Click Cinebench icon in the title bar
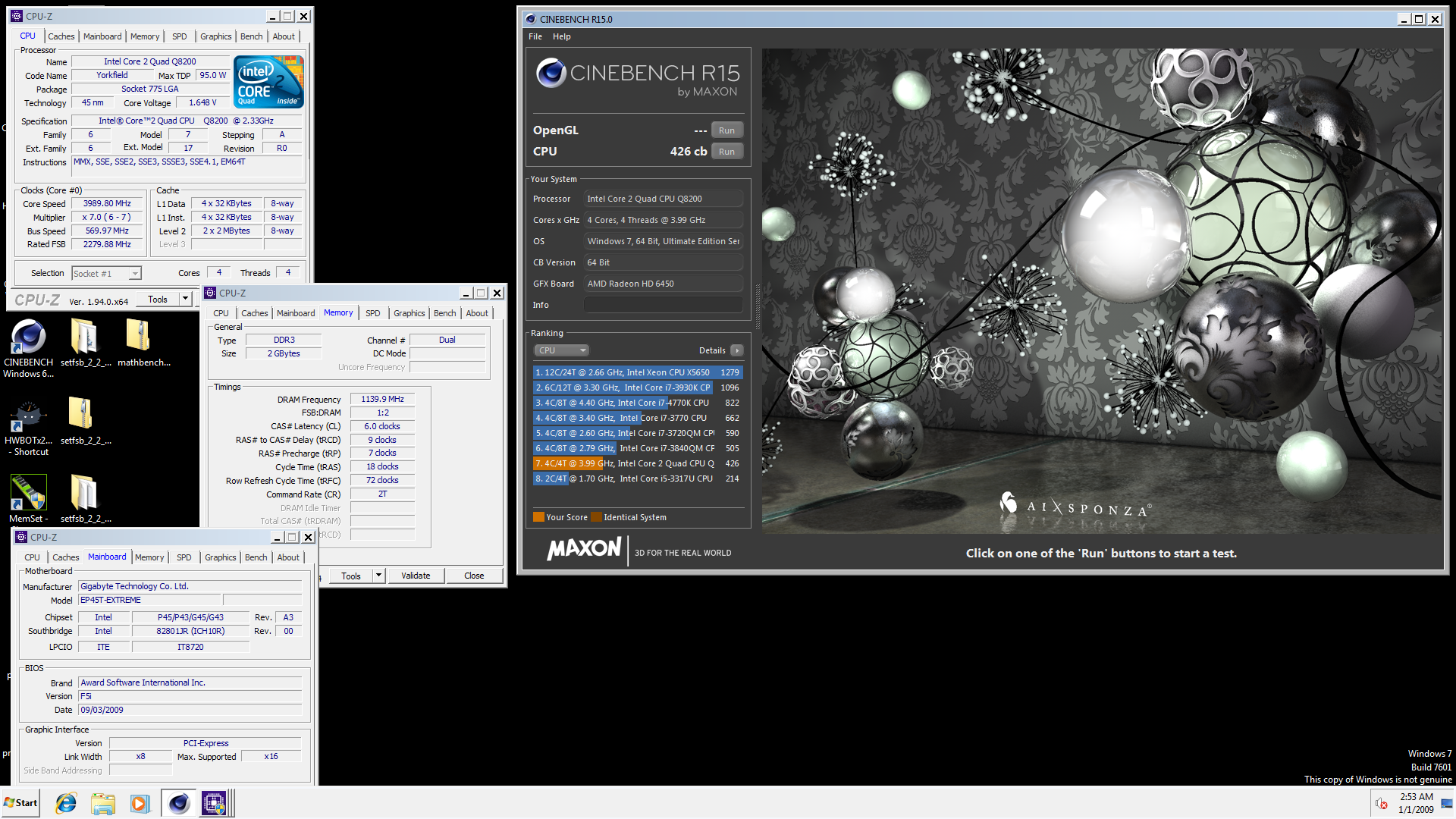1456x819 pixels. [x=531, y=19]
